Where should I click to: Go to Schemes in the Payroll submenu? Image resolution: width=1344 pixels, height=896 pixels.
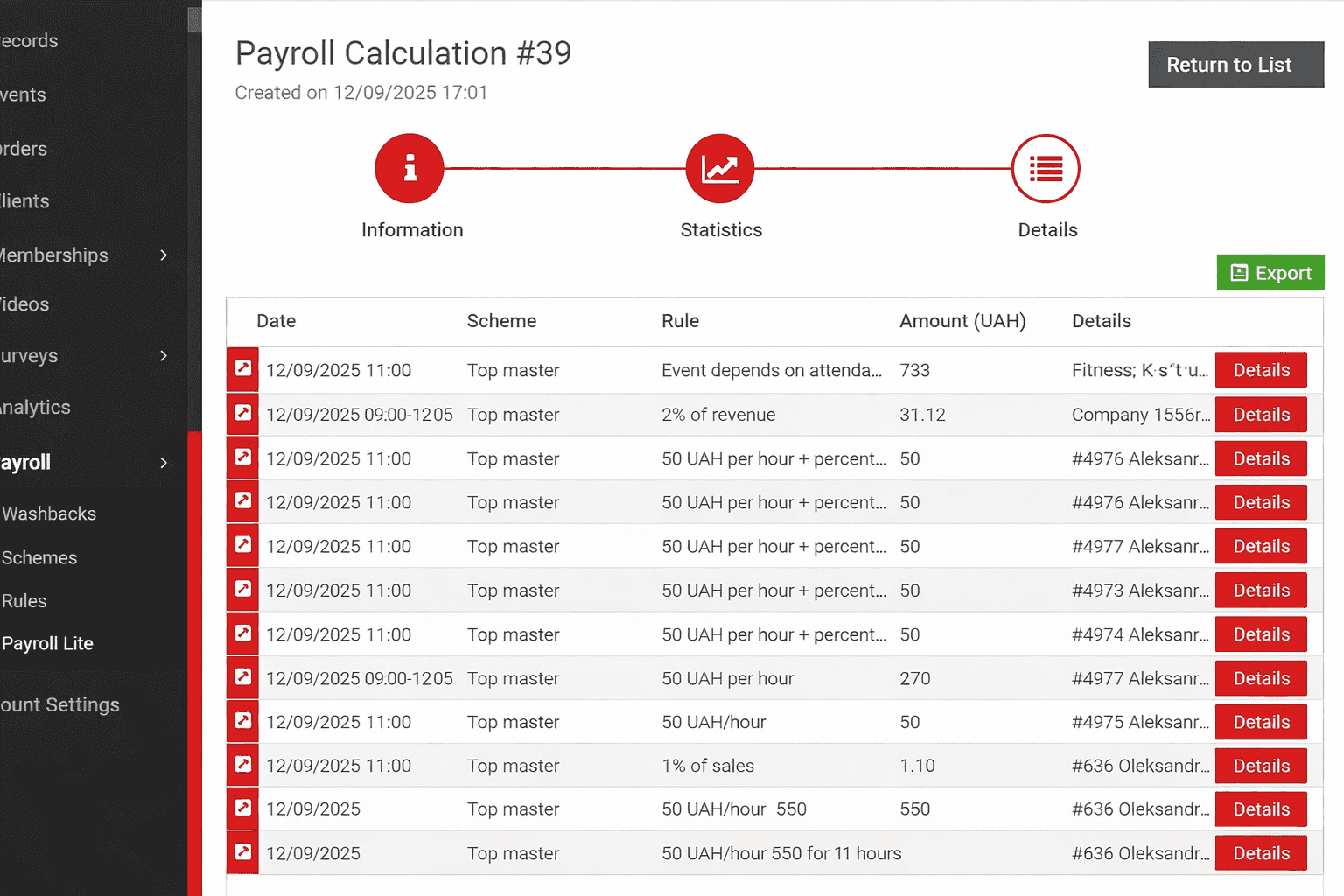39,557
